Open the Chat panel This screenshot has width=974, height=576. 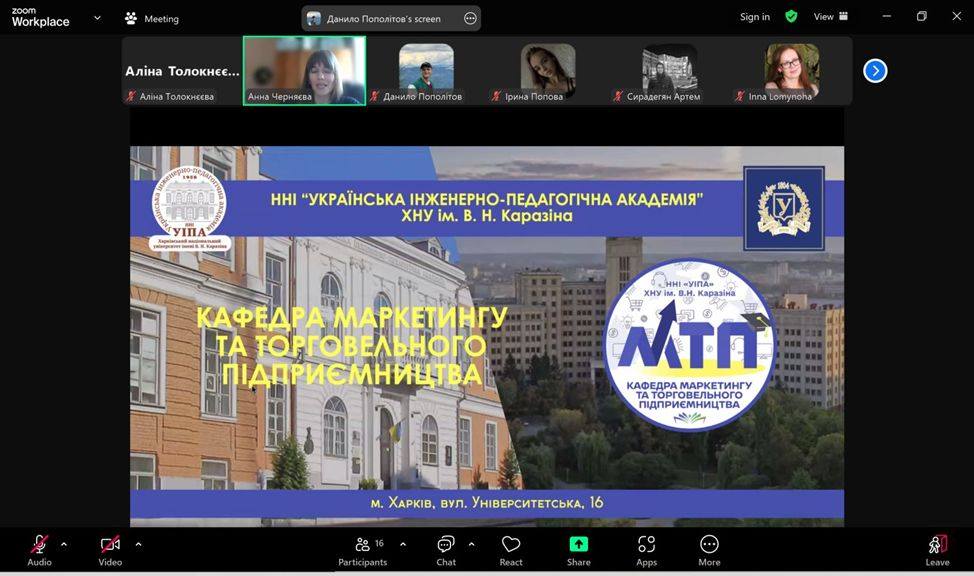tap(446, 550)
